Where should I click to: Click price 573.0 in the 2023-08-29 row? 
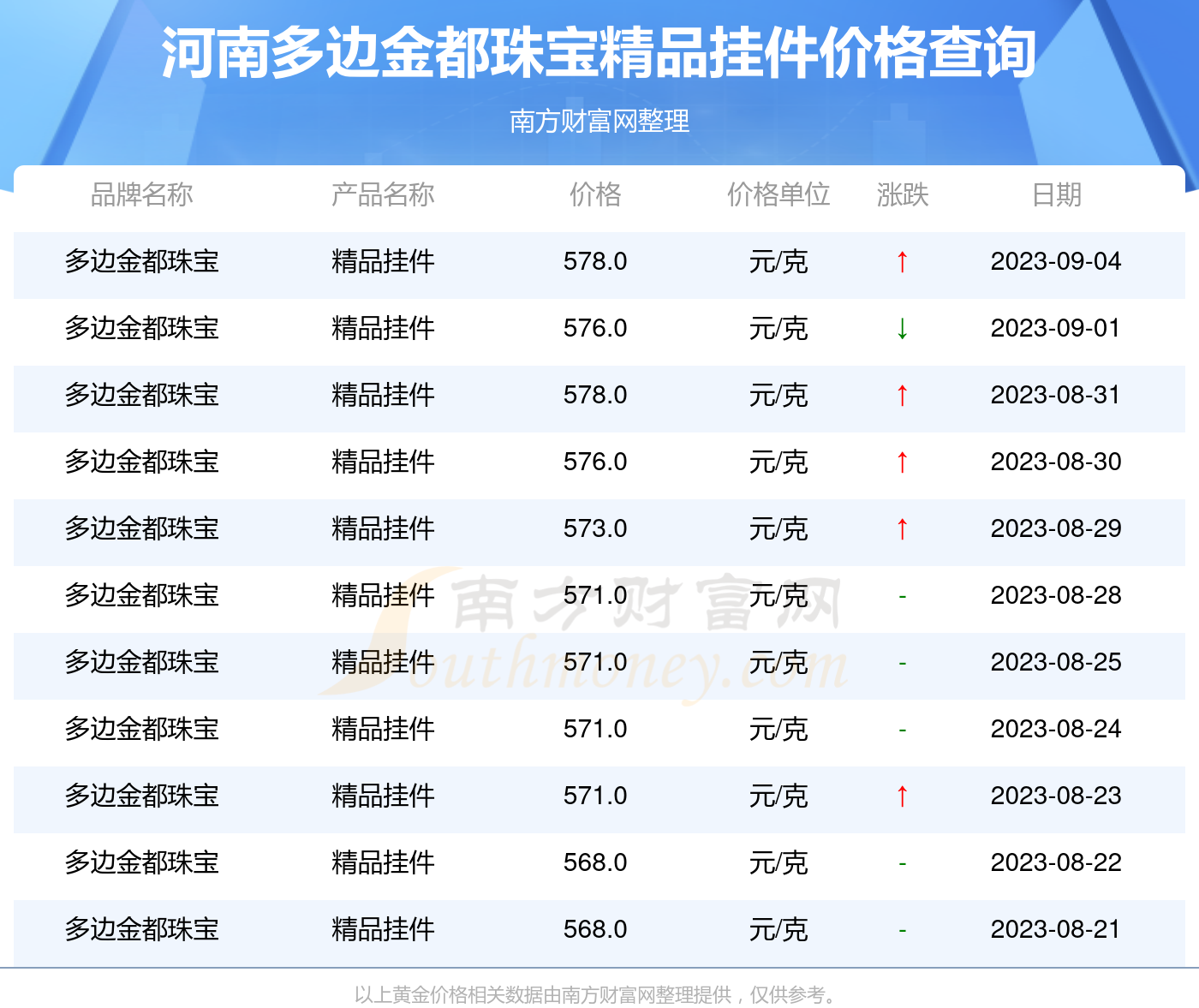click(595, 528)
